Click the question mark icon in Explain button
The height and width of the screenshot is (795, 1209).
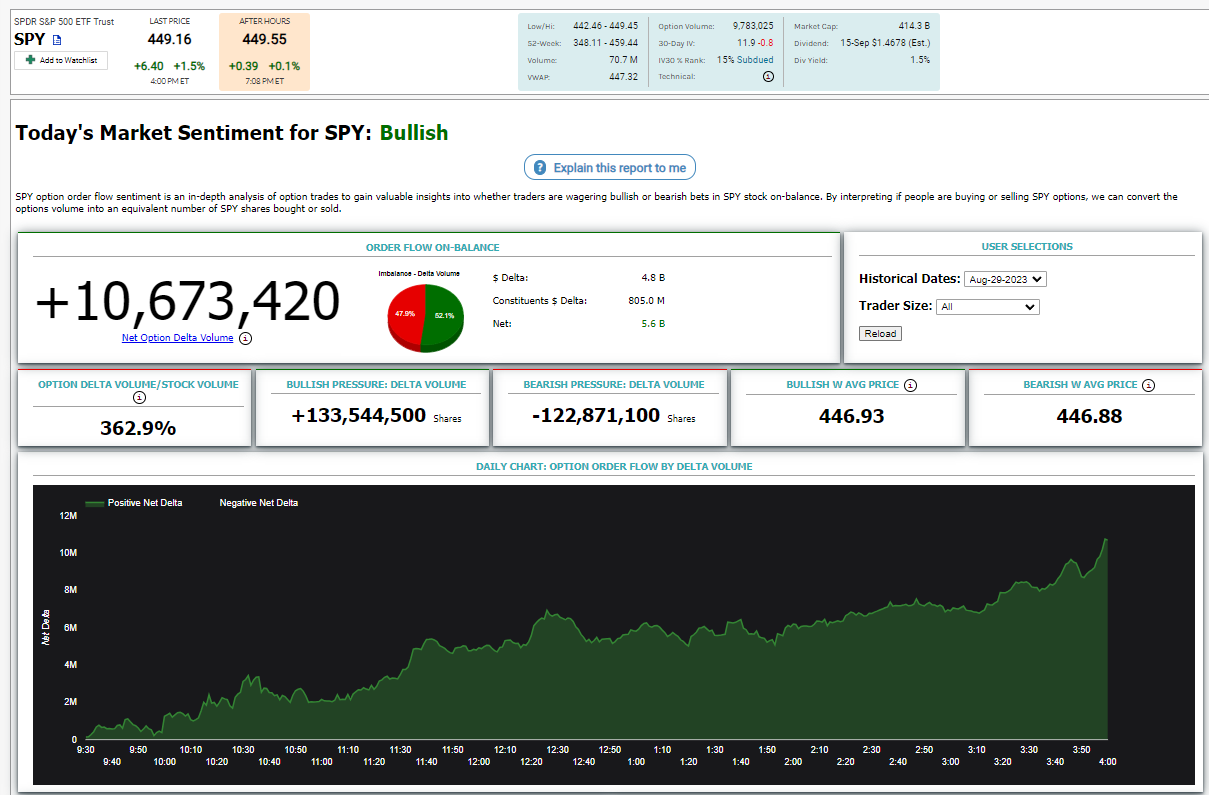tap(540, 168)
